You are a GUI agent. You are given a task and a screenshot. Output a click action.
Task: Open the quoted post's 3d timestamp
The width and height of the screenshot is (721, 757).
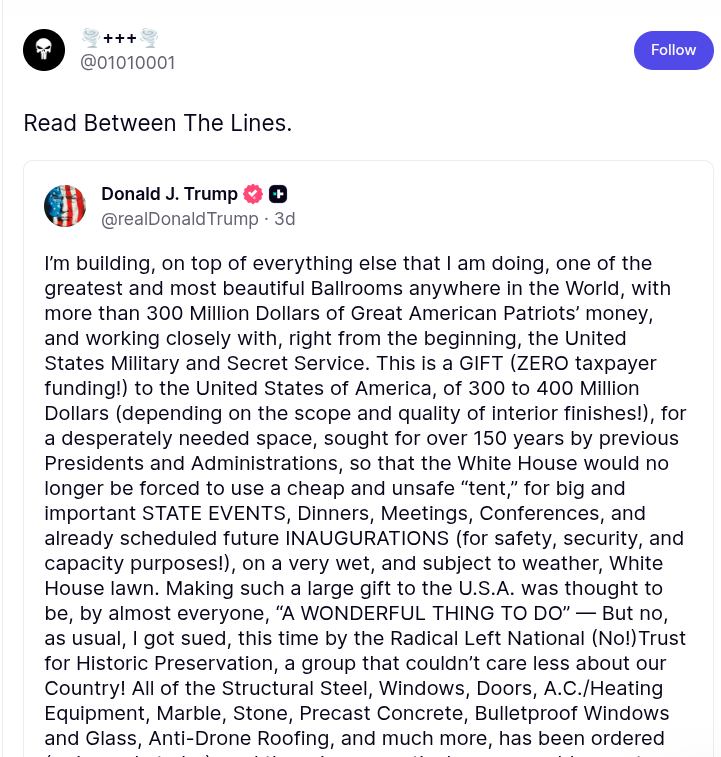click(284, 219)
